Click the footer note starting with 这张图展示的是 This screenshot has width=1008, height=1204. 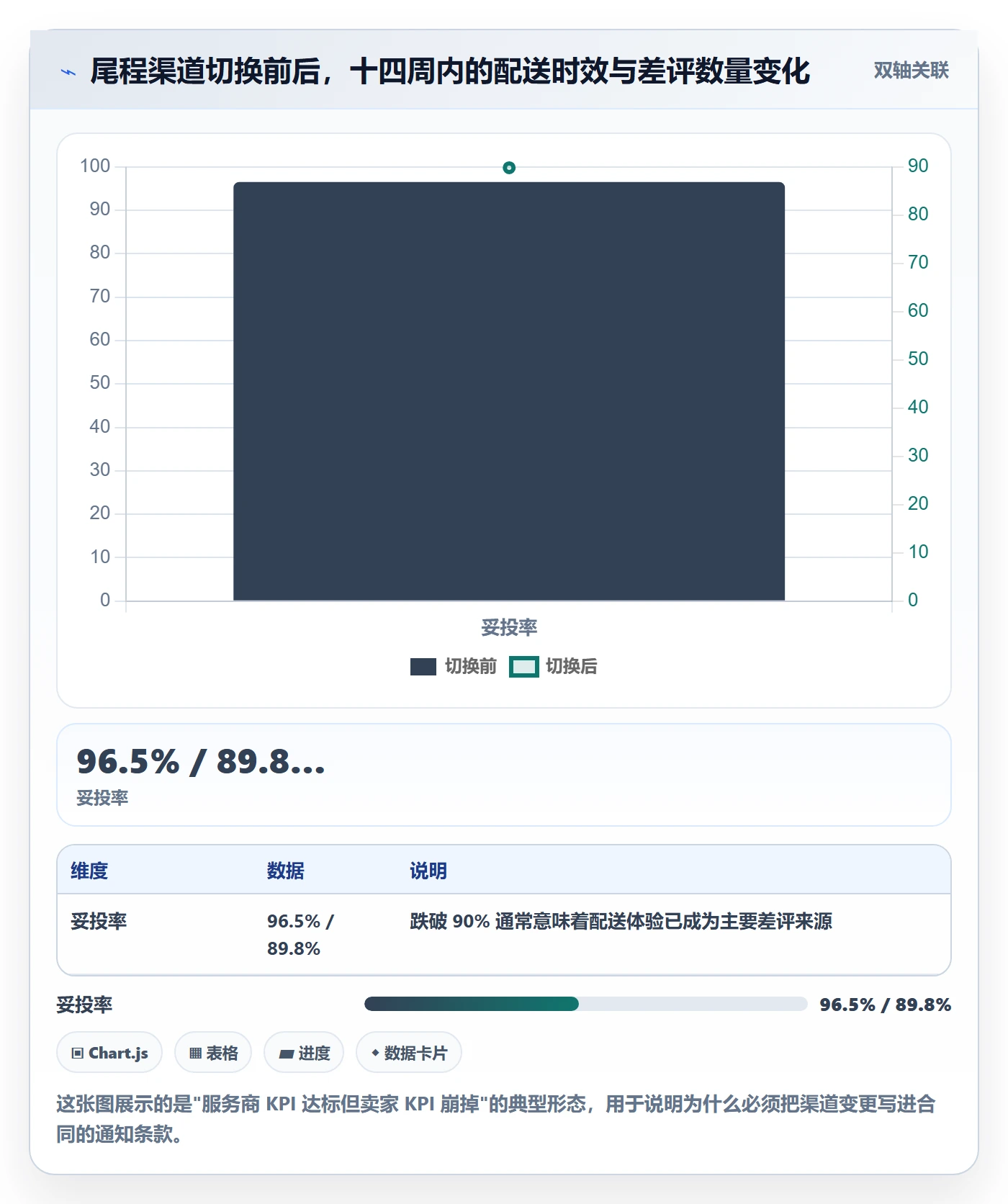pos(496,1119)
